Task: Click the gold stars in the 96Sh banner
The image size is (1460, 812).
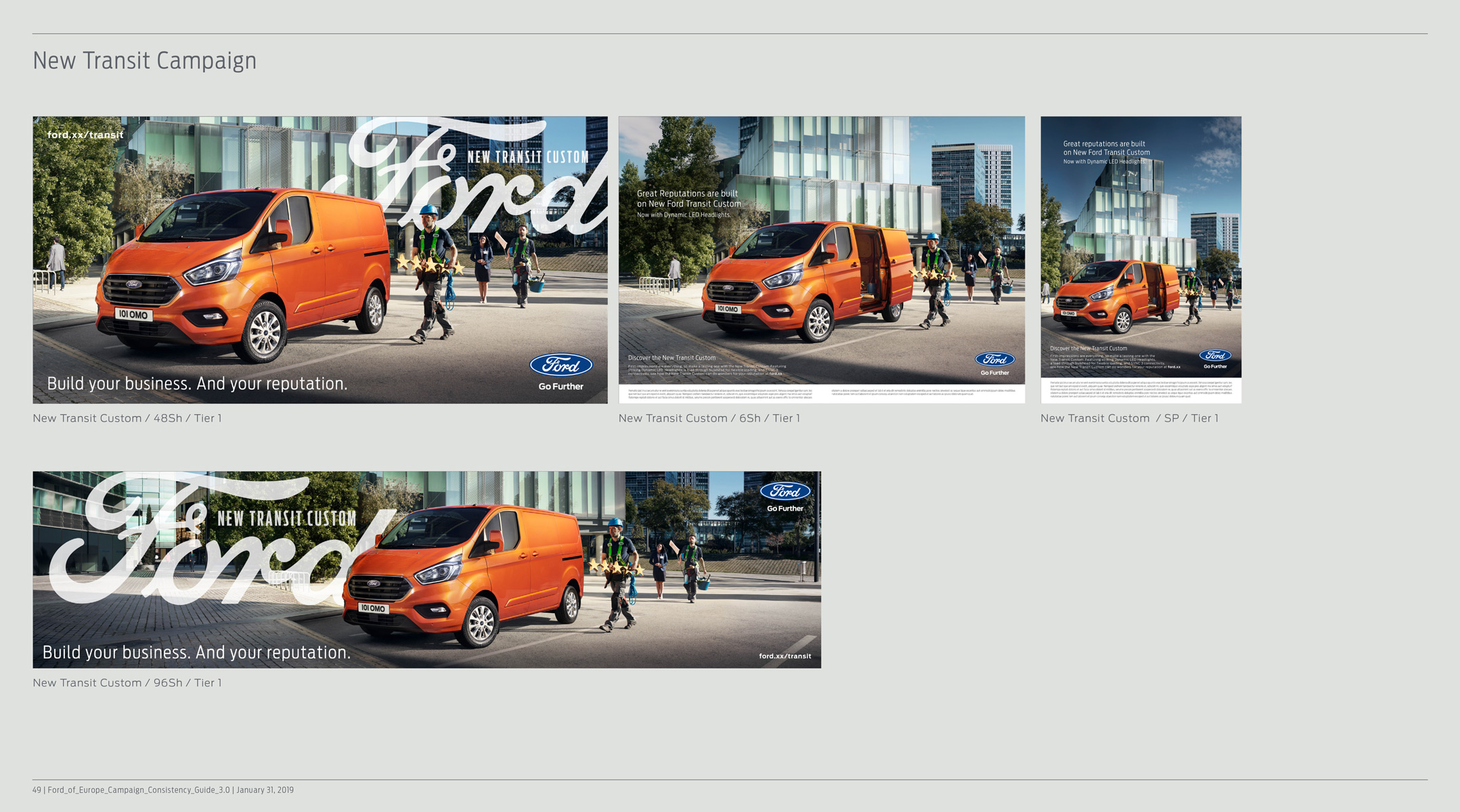Action: pos(616,568)
